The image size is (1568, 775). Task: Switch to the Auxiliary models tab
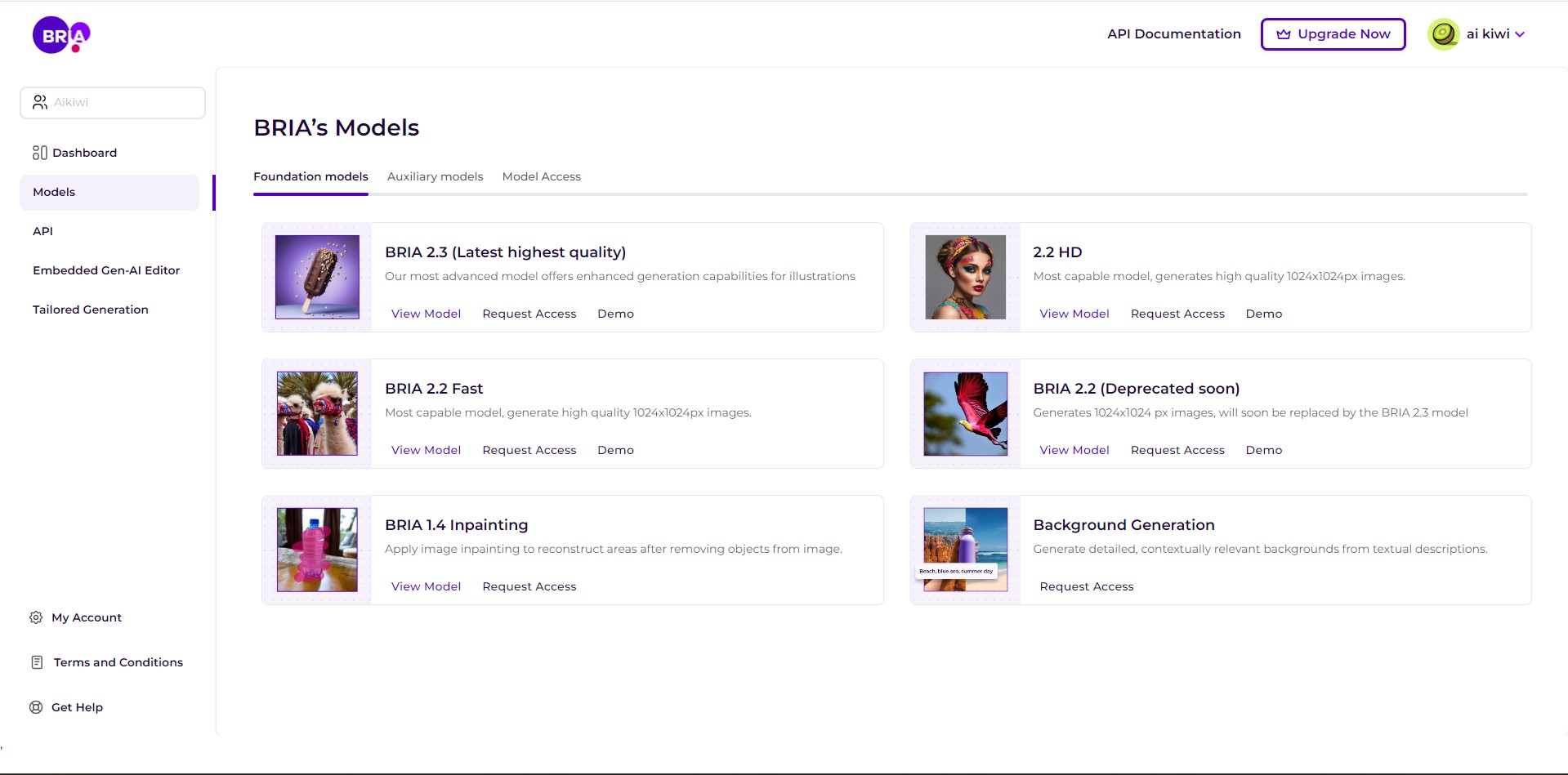coord(435,176)
